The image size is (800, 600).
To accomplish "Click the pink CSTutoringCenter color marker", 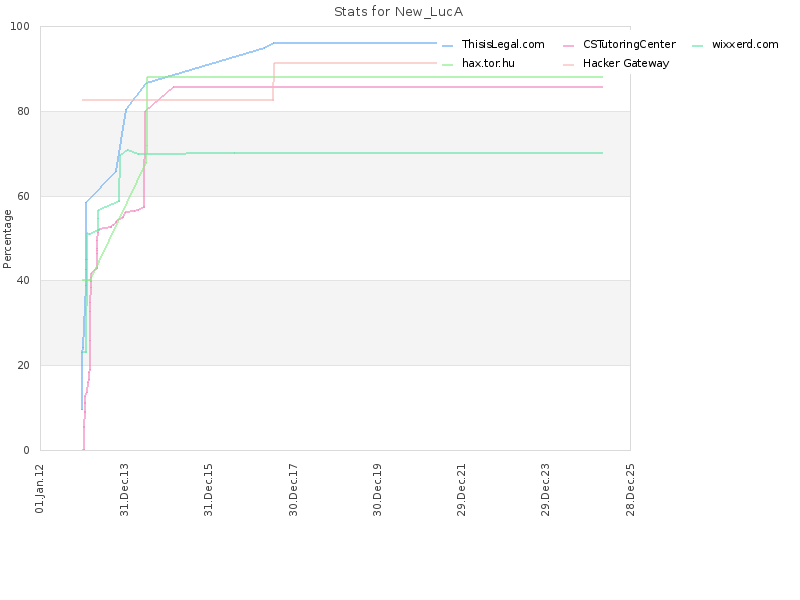I will (569, 46).
